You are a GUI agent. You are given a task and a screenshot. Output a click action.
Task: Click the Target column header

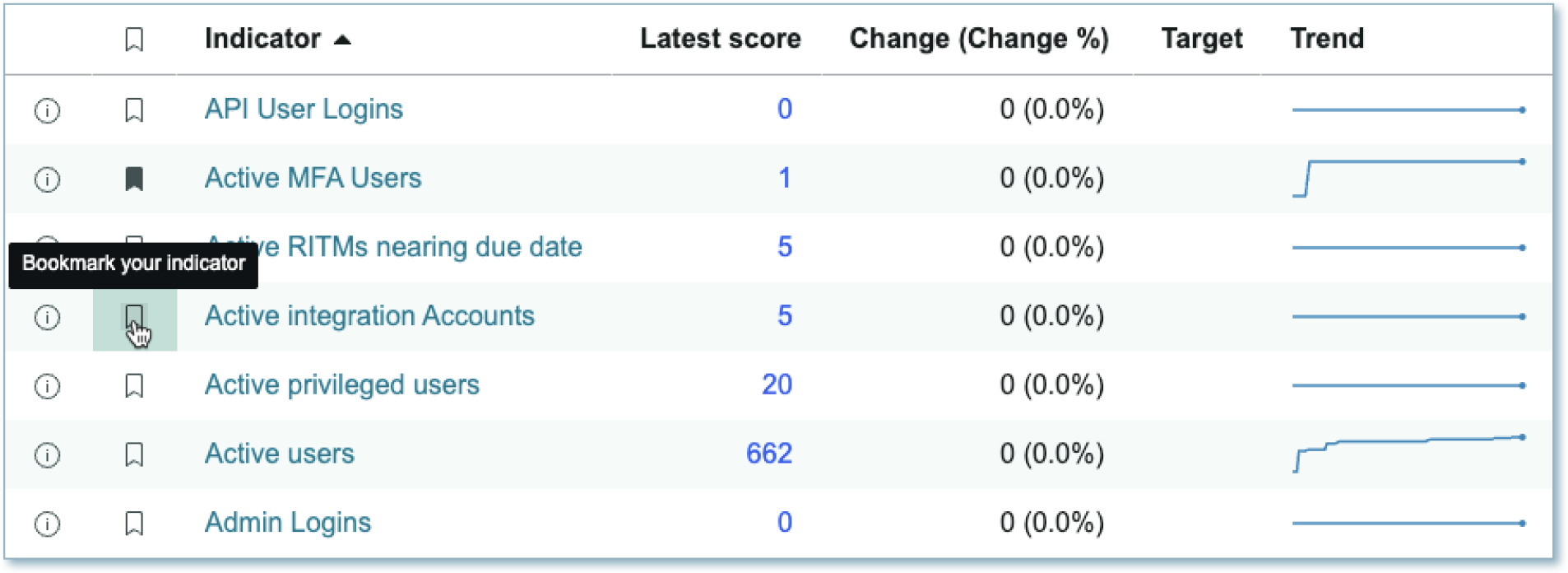pyautogui.click(x=1201, y=39)
